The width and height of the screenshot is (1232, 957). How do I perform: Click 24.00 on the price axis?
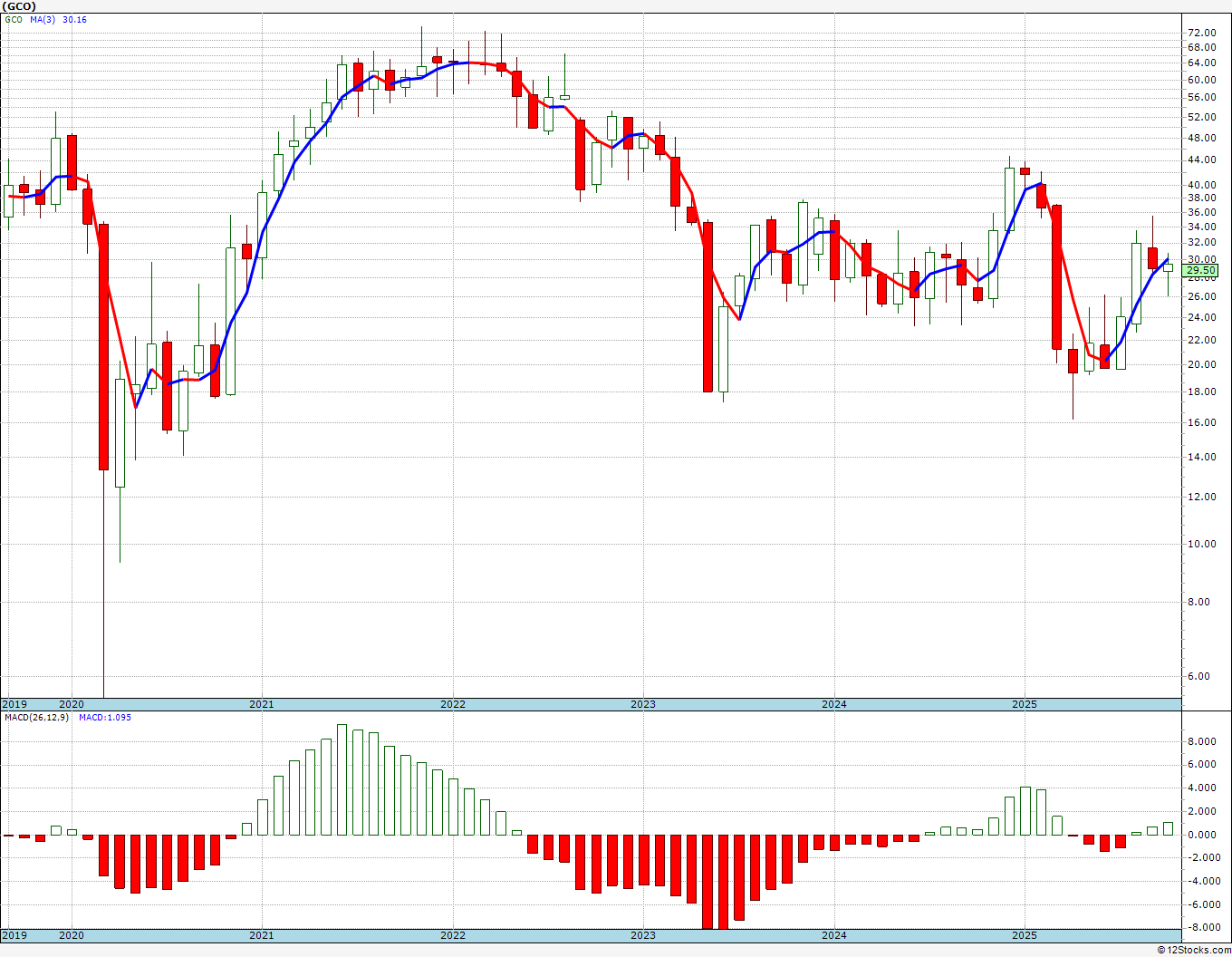(1202, 317)
